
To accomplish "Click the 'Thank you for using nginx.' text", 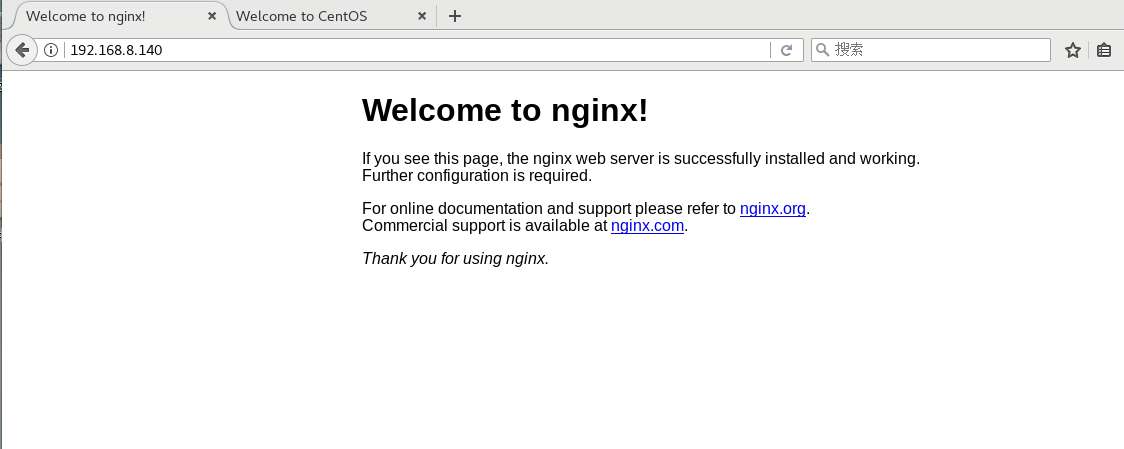I will click(x=455, y=258).
